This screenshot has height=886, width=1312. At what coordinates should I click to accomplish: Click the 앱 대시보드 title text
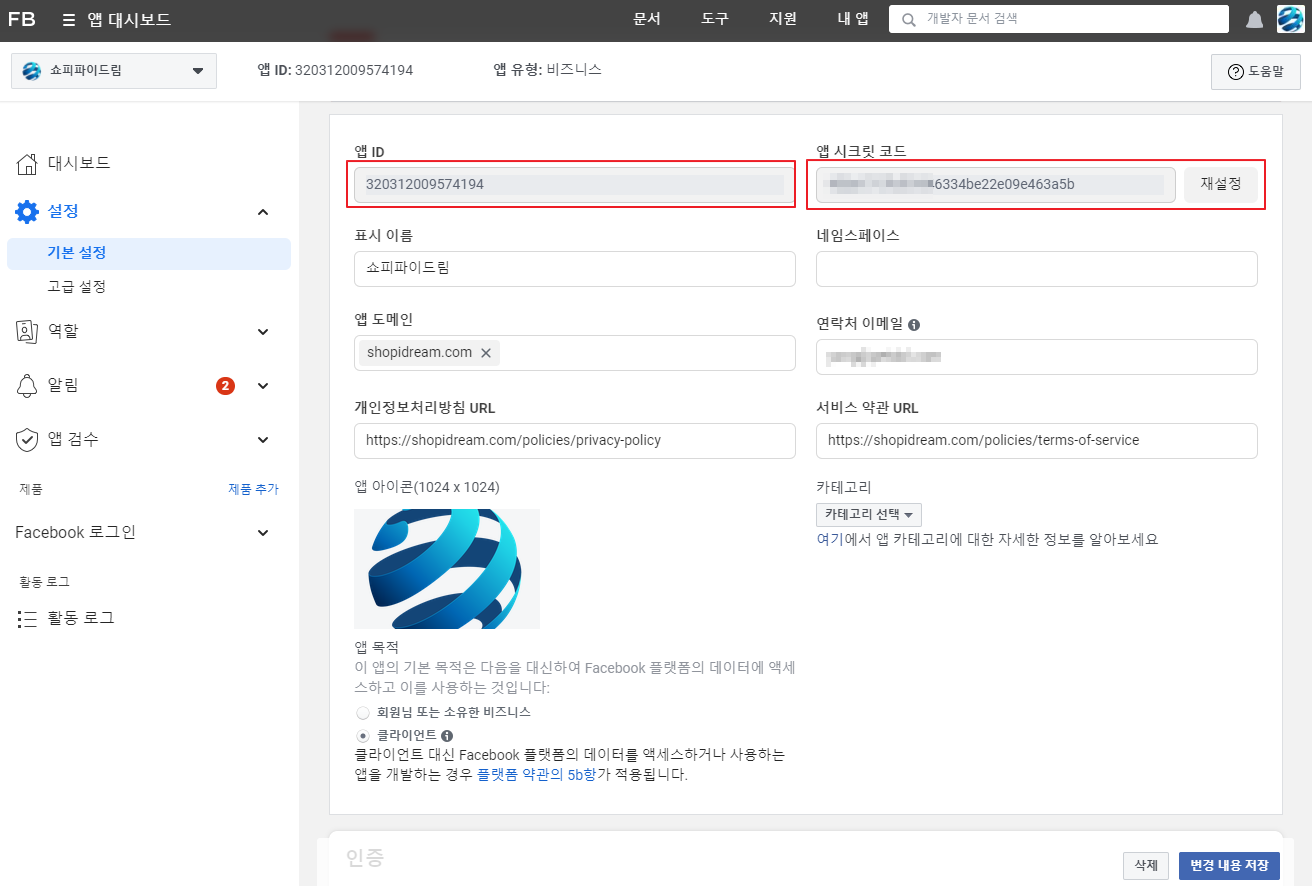(x=129, y=20)
